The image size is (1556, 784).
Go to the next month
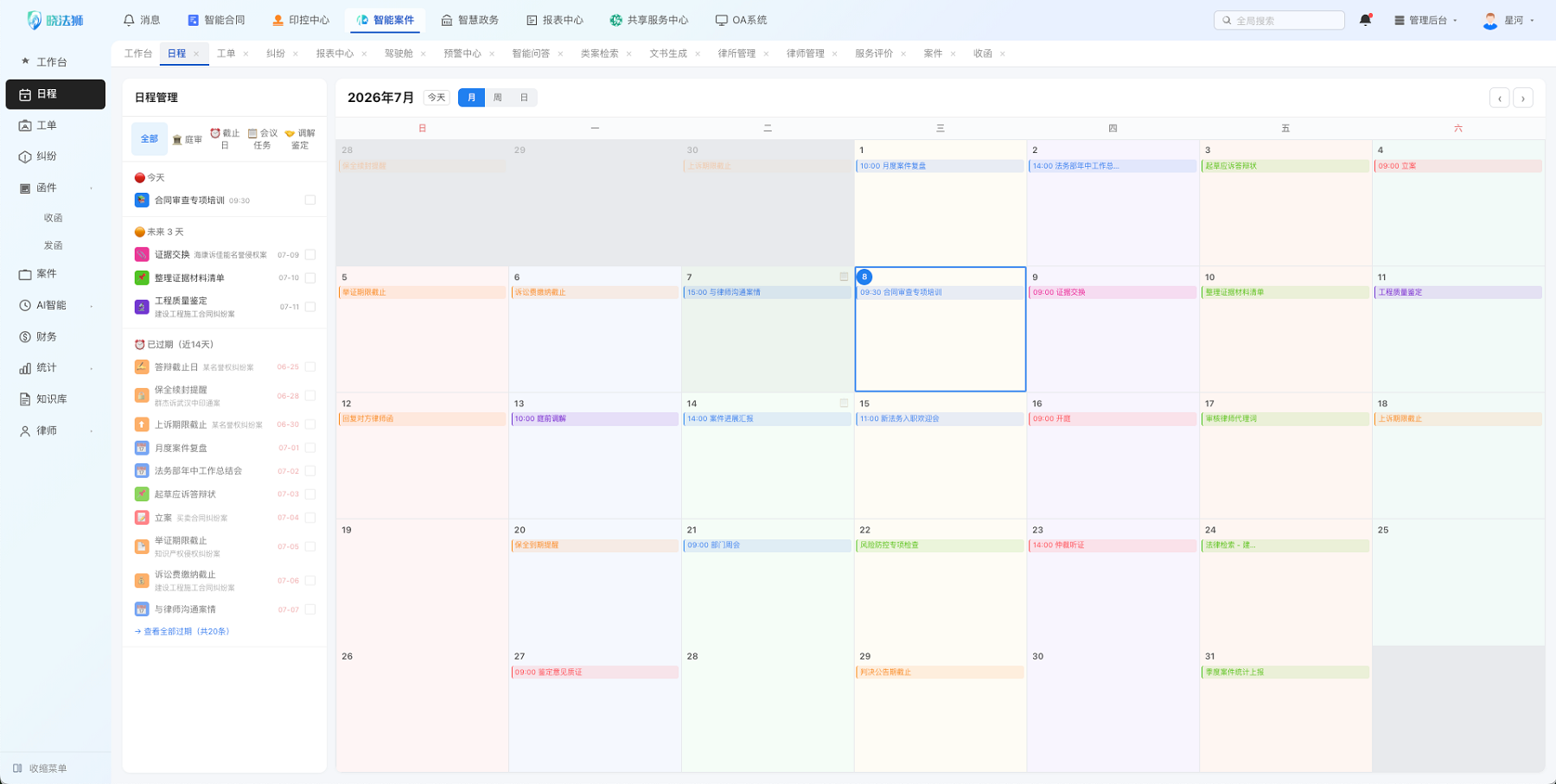[x=1523, y=98]
